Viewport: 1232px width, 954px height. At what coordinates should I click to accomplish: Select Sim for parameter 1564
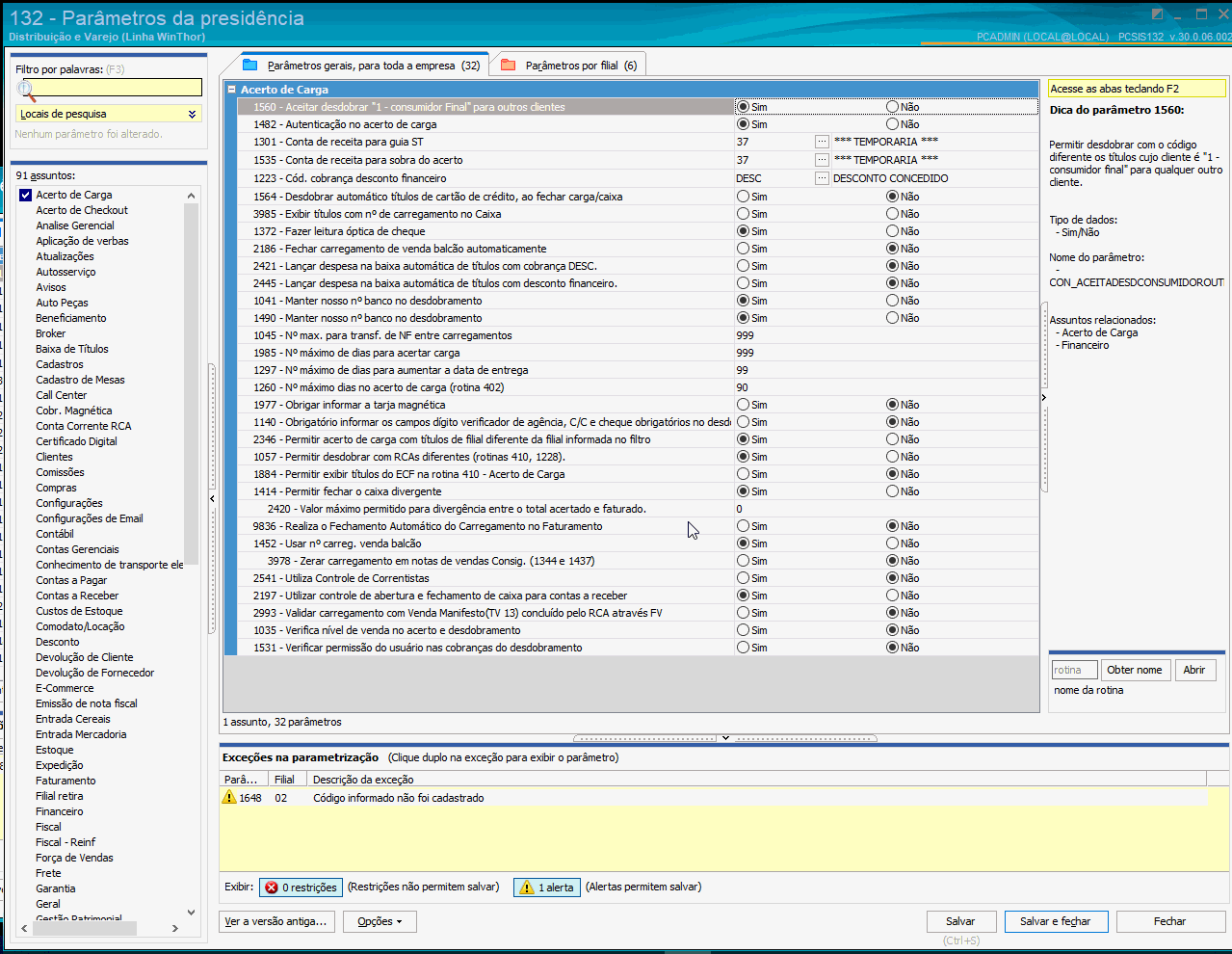[743, 197]
